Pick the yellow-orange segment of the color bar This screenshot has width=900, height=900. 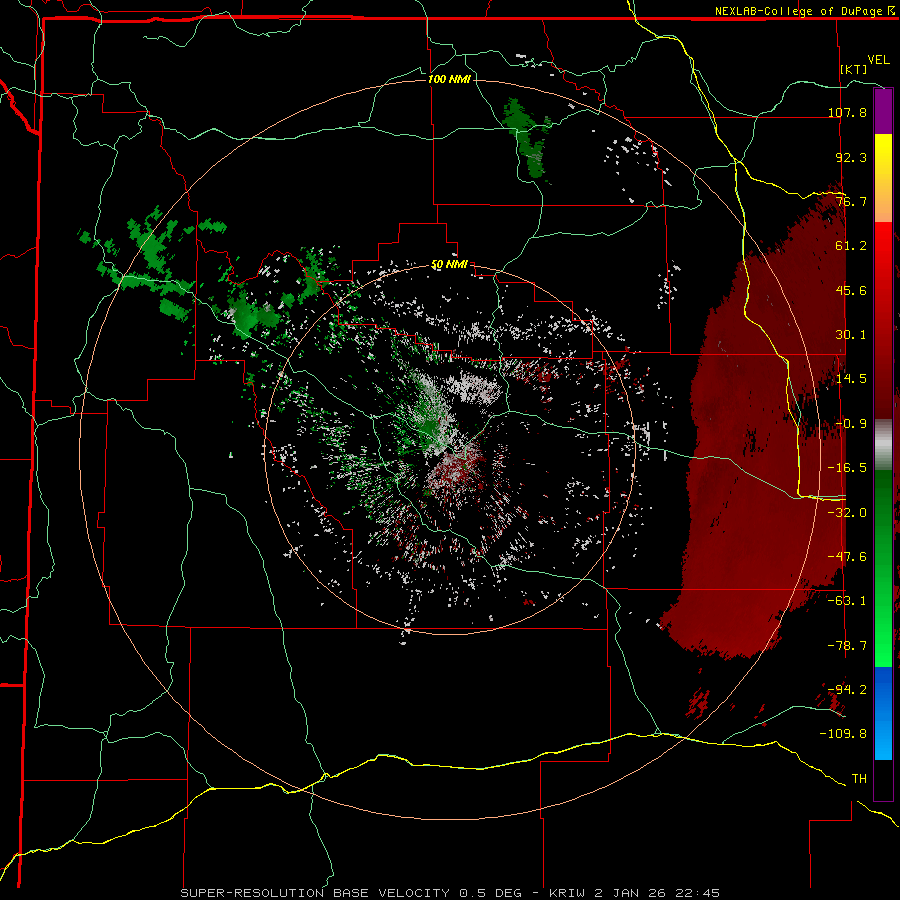click(883, 178)
